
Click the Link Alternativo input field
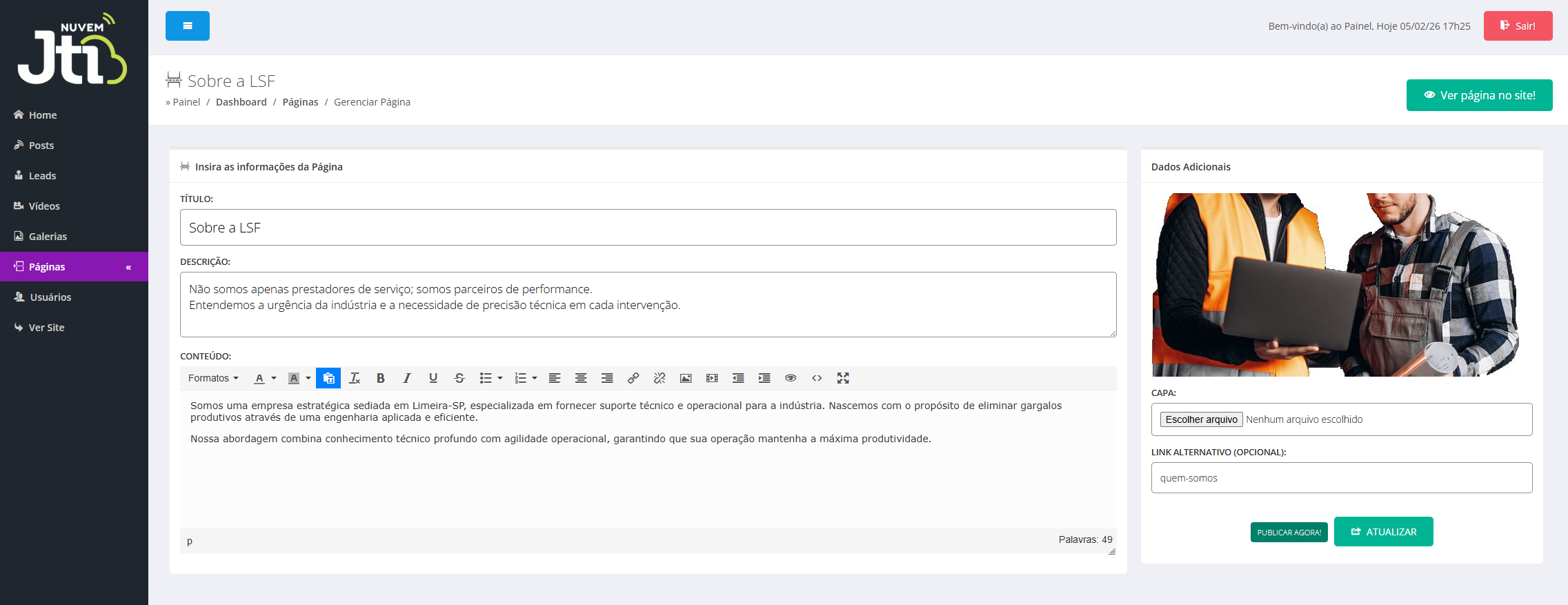pyautogui.click(x=1341, y=478)
